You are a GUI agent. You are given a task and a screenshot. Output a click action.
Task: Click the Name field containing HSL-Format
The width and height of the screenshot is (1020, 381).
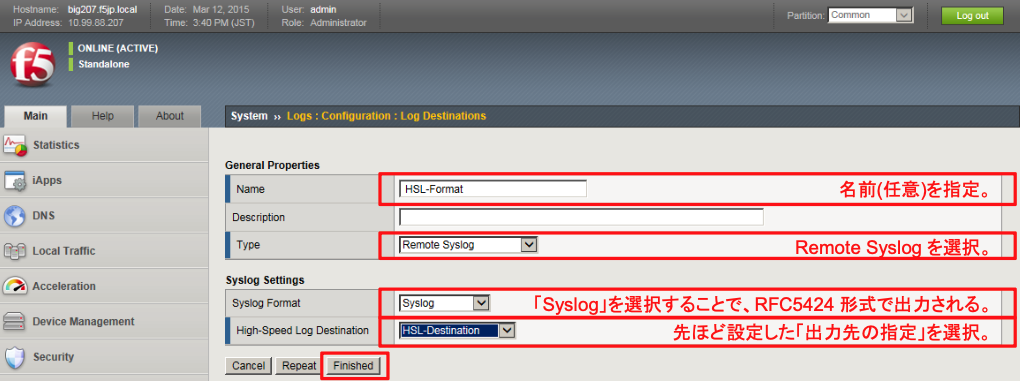[493, 189]
